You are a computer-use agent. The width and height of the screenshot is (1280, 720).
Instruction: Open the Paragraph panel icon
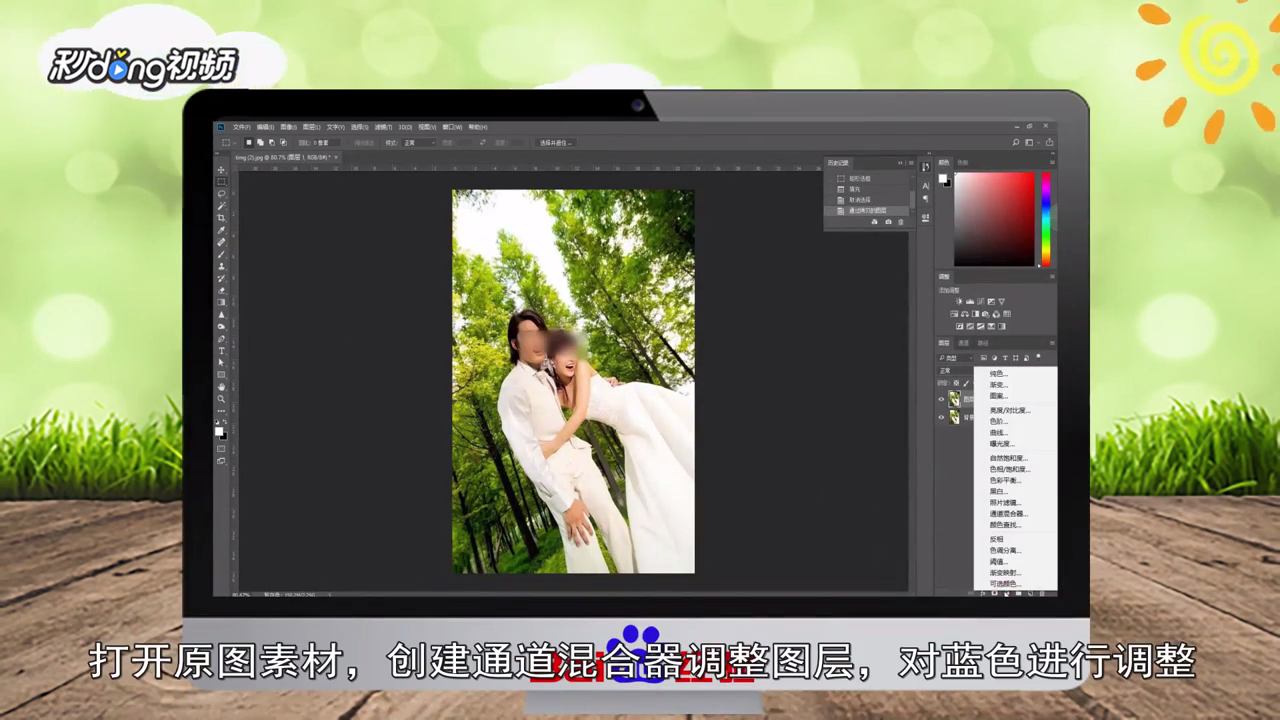(x=925, y=199)
